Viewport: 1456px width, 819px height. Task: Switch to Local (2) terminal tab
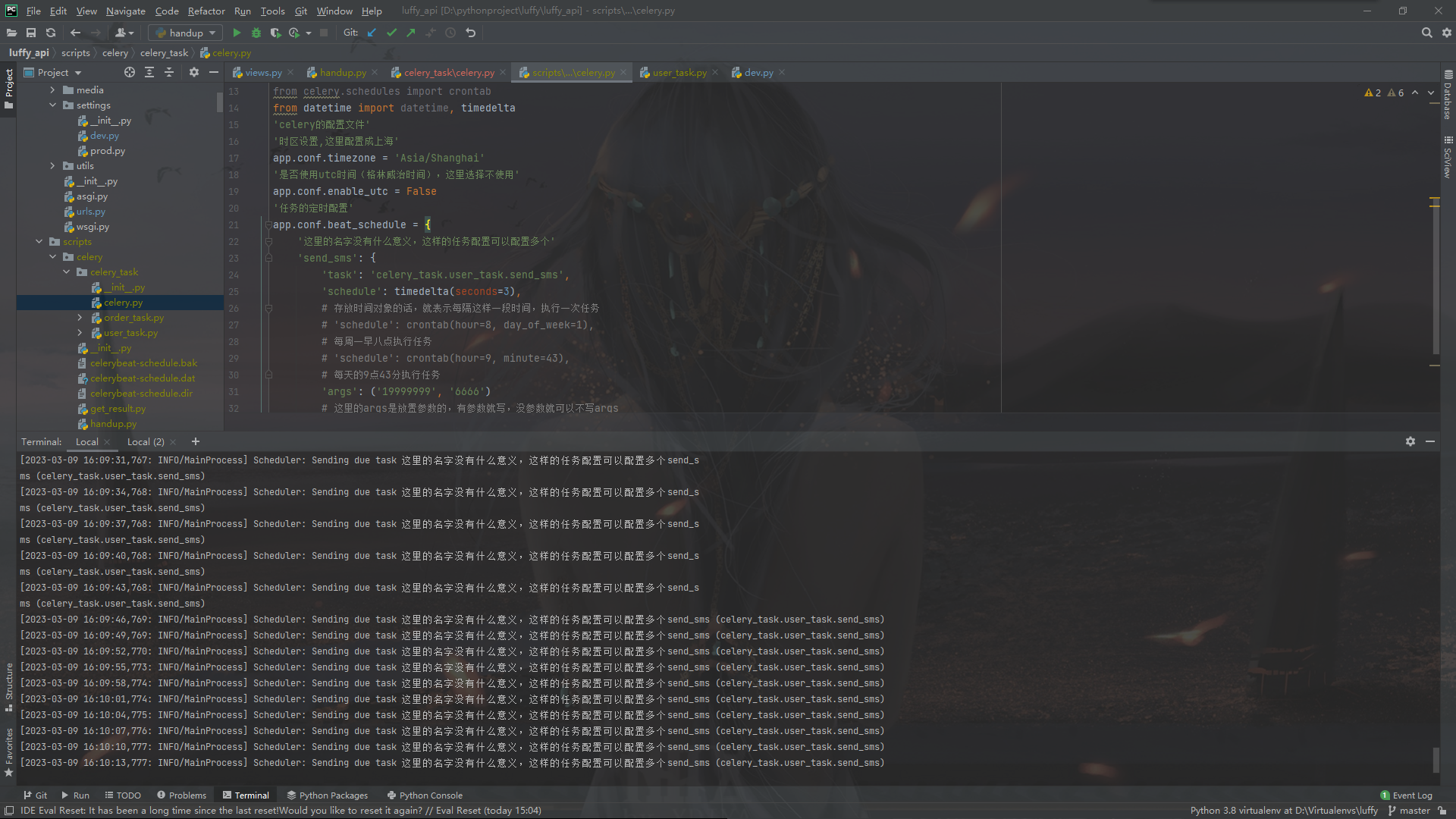pos(146,441)
